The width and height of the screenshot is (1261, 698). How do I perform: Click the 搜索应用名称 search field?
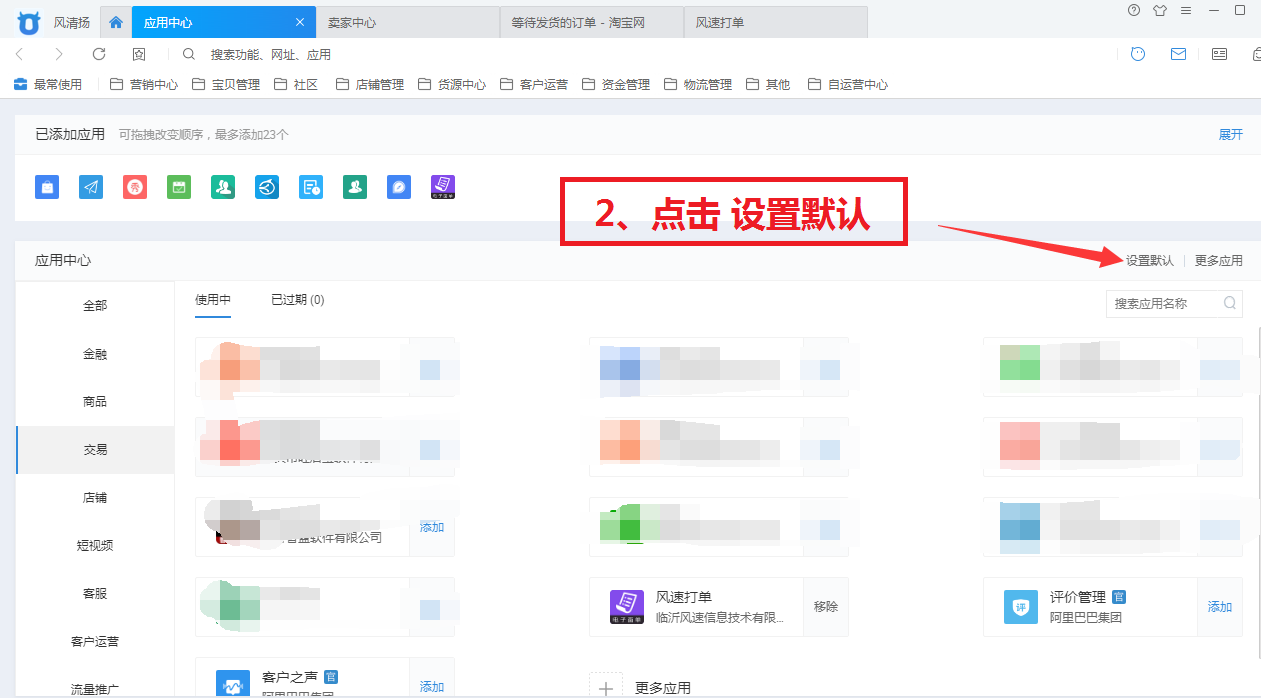tap(1165, 303)
